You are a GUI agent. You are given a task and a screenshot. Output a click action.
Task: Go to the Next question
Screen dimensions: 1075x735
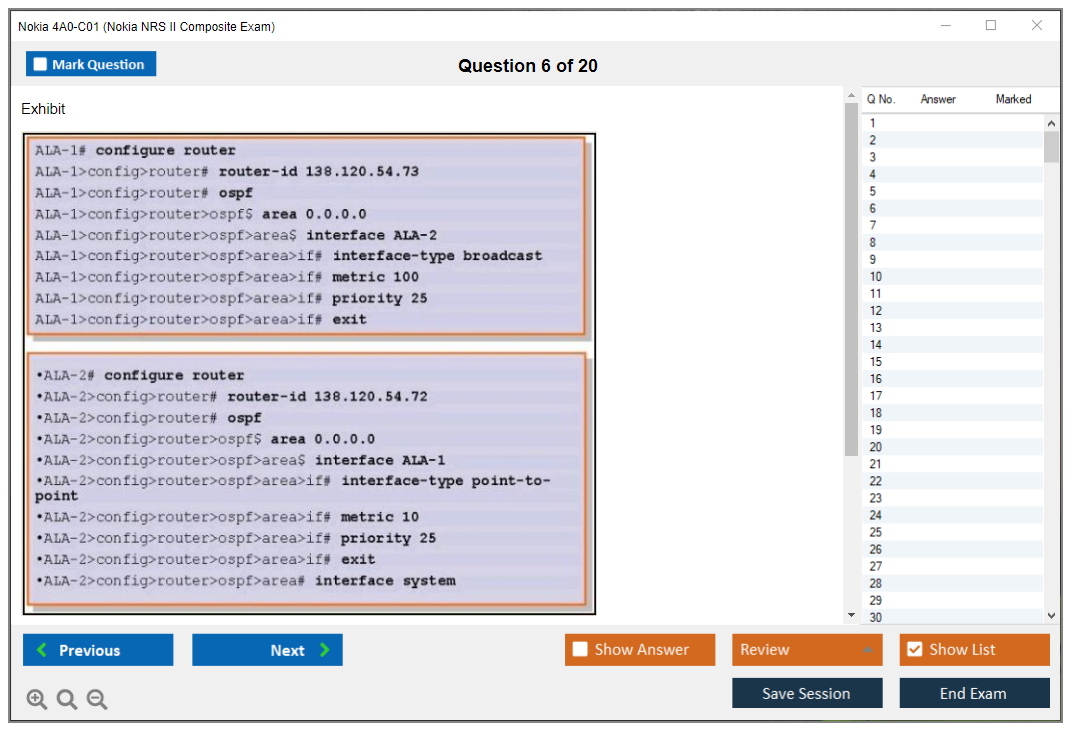point(267,650)
